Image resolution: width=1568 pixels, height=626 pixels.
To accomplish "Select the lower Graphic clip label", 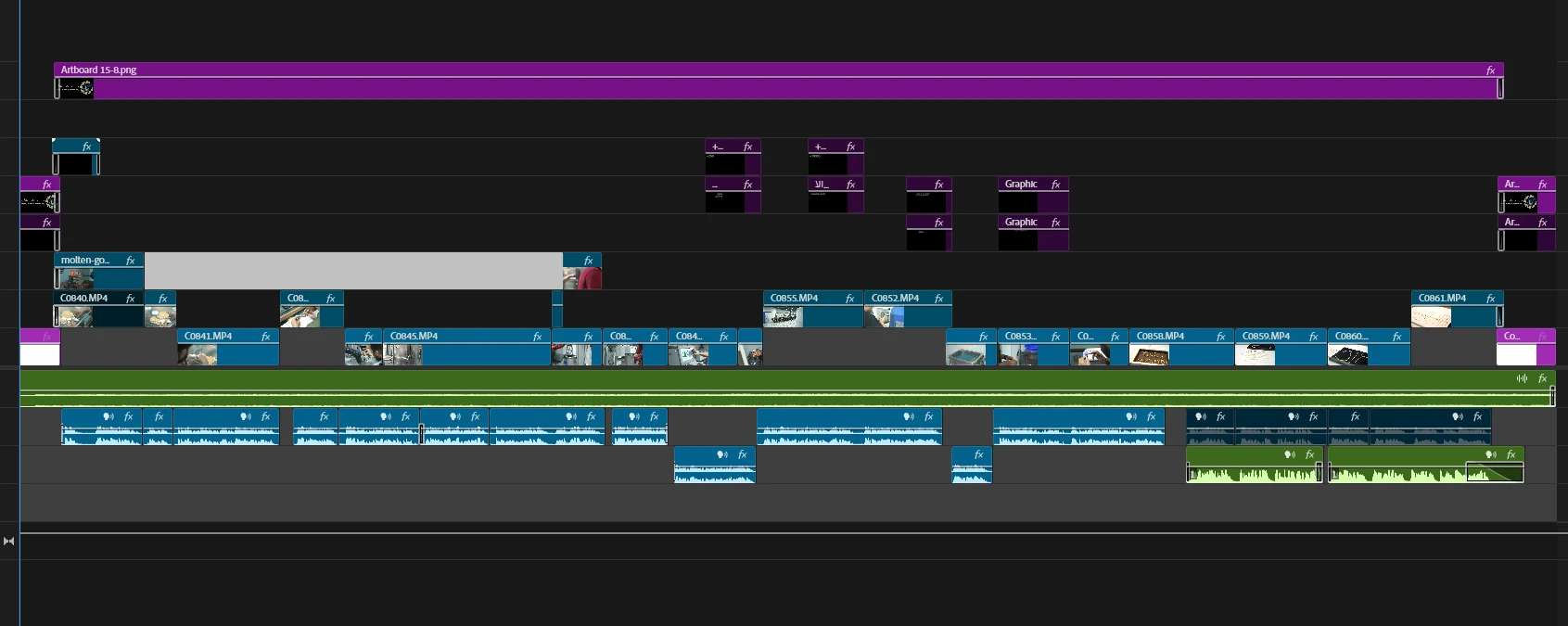I will [1021, 223].
